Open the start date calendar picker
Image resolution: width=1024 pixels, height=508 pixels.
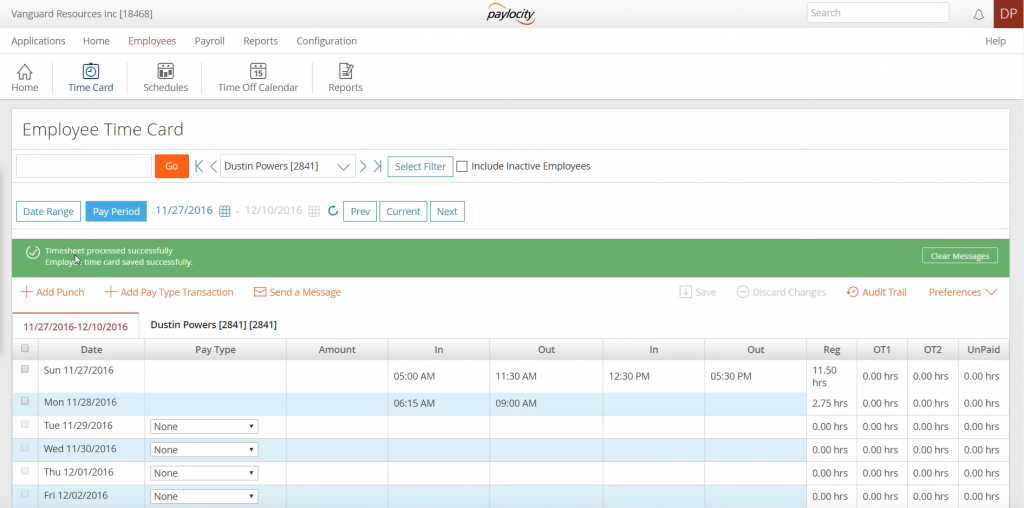[225, 211]
